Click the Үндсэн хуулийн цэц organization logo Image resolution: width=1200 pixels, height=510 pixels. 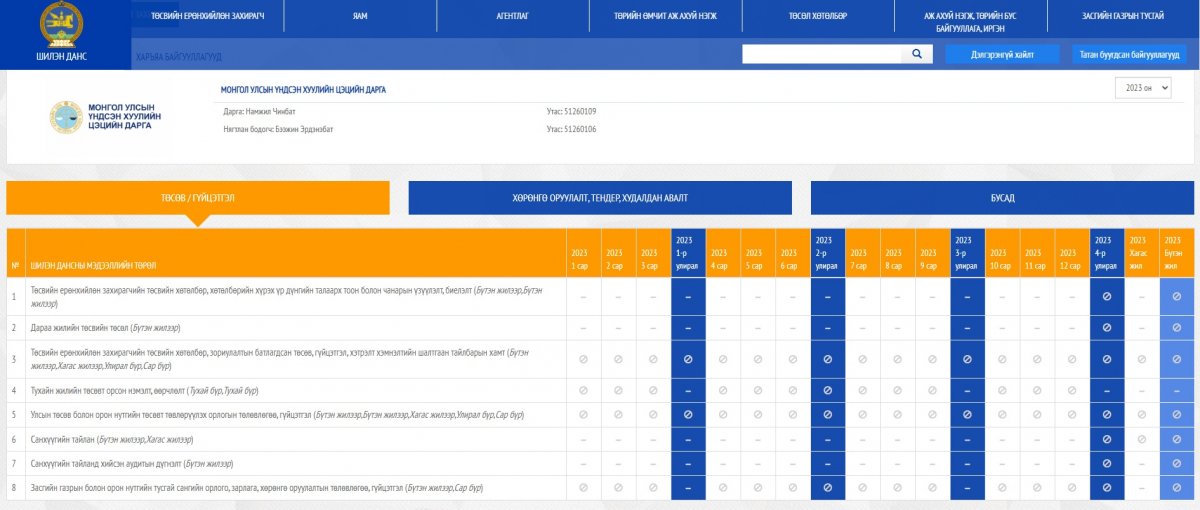[x=67, y=117]
